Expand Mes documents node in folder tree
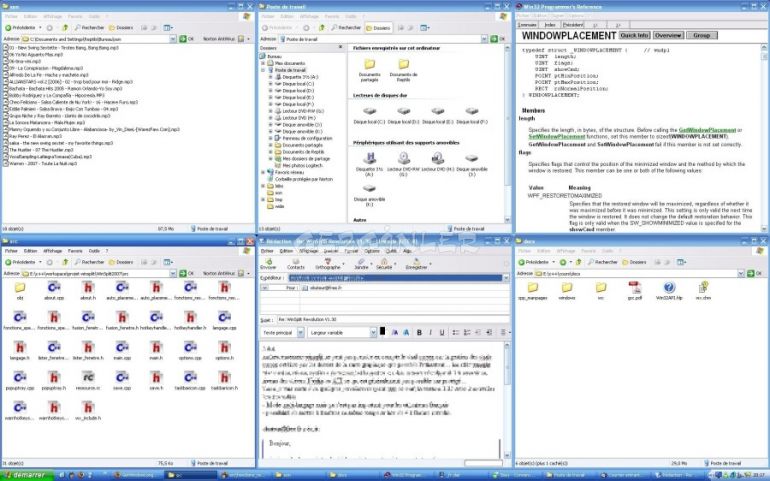Screen dimensions: 770x481 (264, 63)
